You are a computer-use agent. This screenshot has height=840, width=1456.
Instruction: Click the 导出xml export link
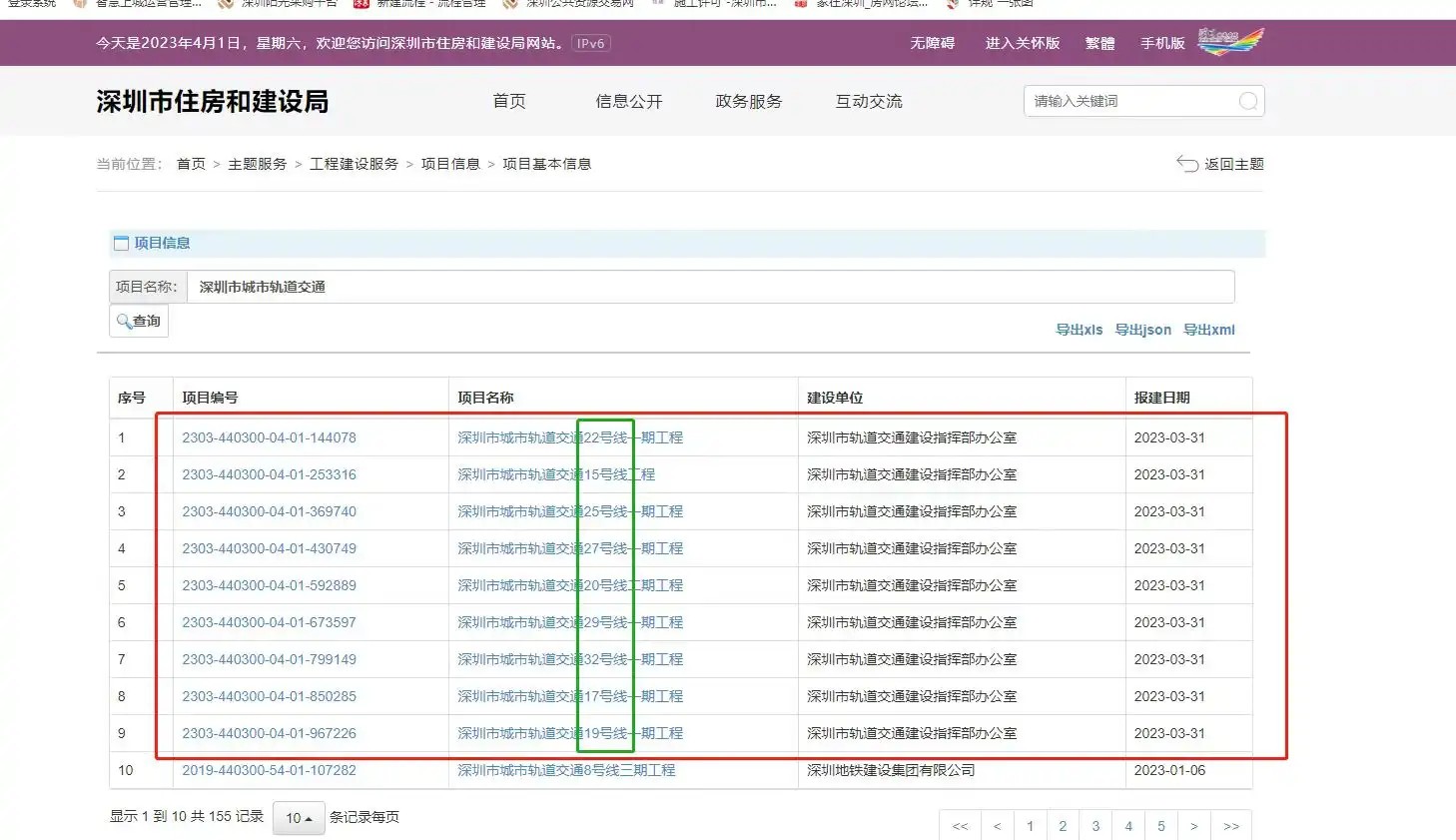tap(1208, 330)
